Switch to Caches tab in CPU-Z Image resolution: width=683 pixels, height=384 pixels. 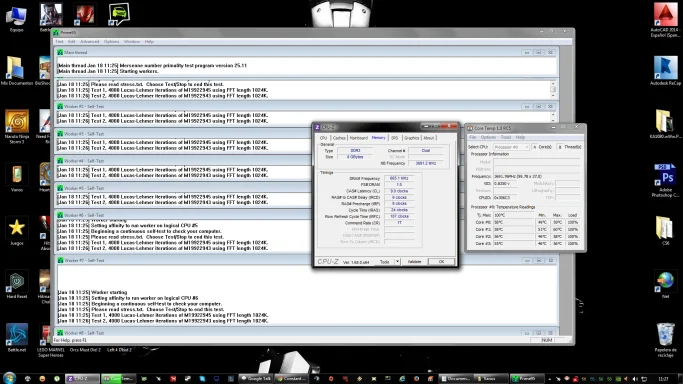click(x=339, y=138)
